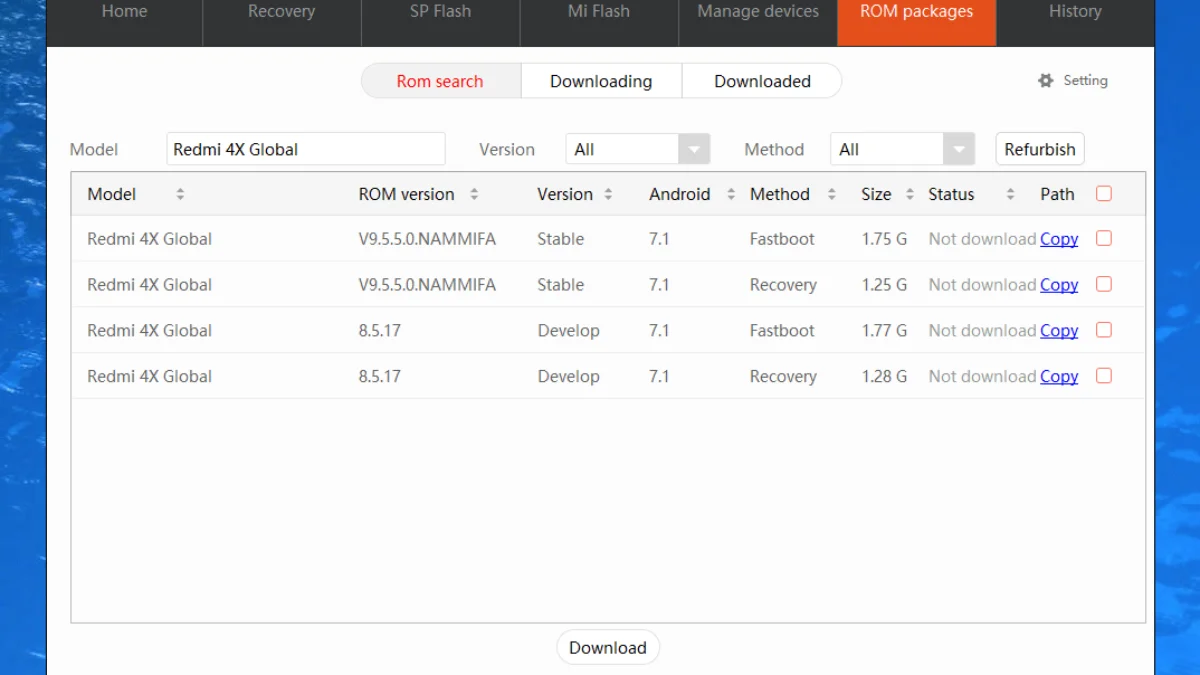Sort by ROM version column arrows
This screenshot has height=675, width=1200.
474,194
